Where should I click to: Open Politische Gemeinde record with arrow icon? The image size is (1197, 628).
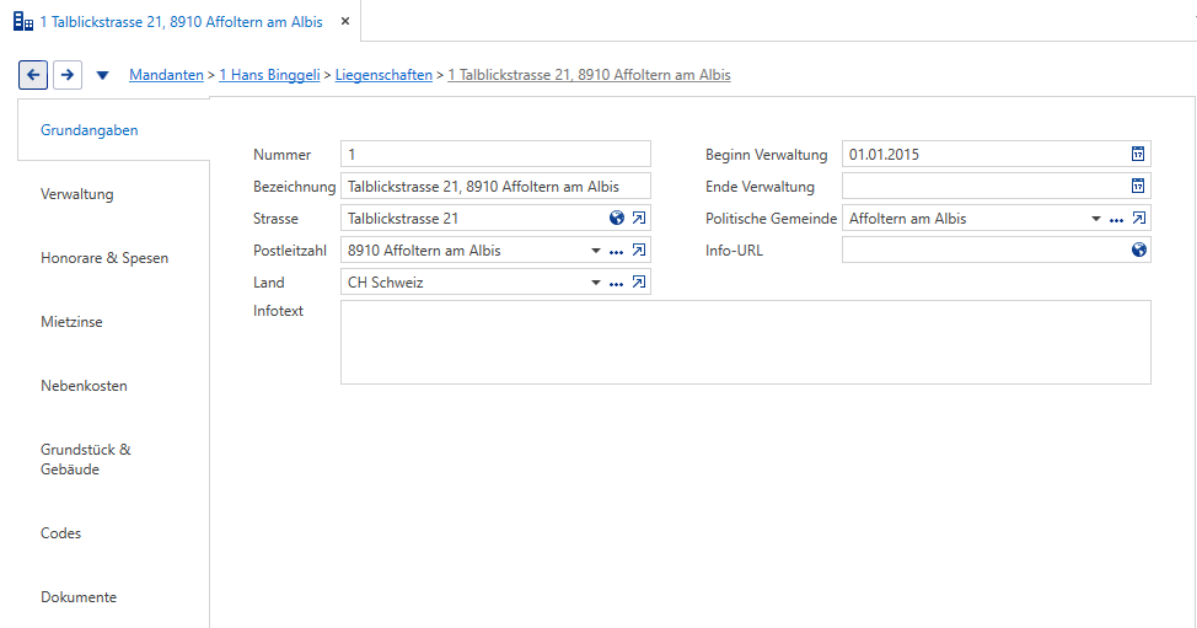(x=1139, y=218)
